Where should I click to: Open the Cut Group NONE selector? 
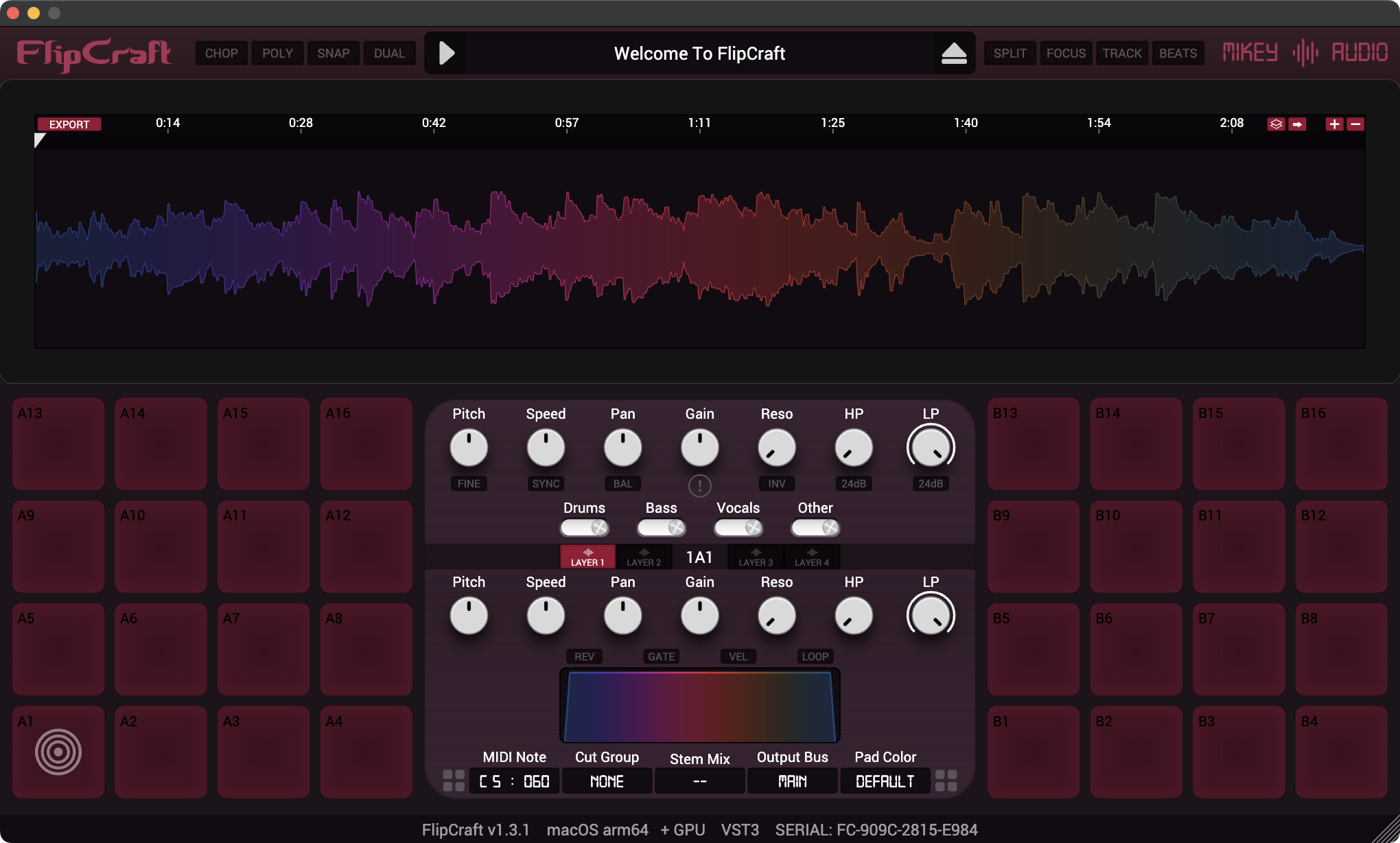pos(607,781)
